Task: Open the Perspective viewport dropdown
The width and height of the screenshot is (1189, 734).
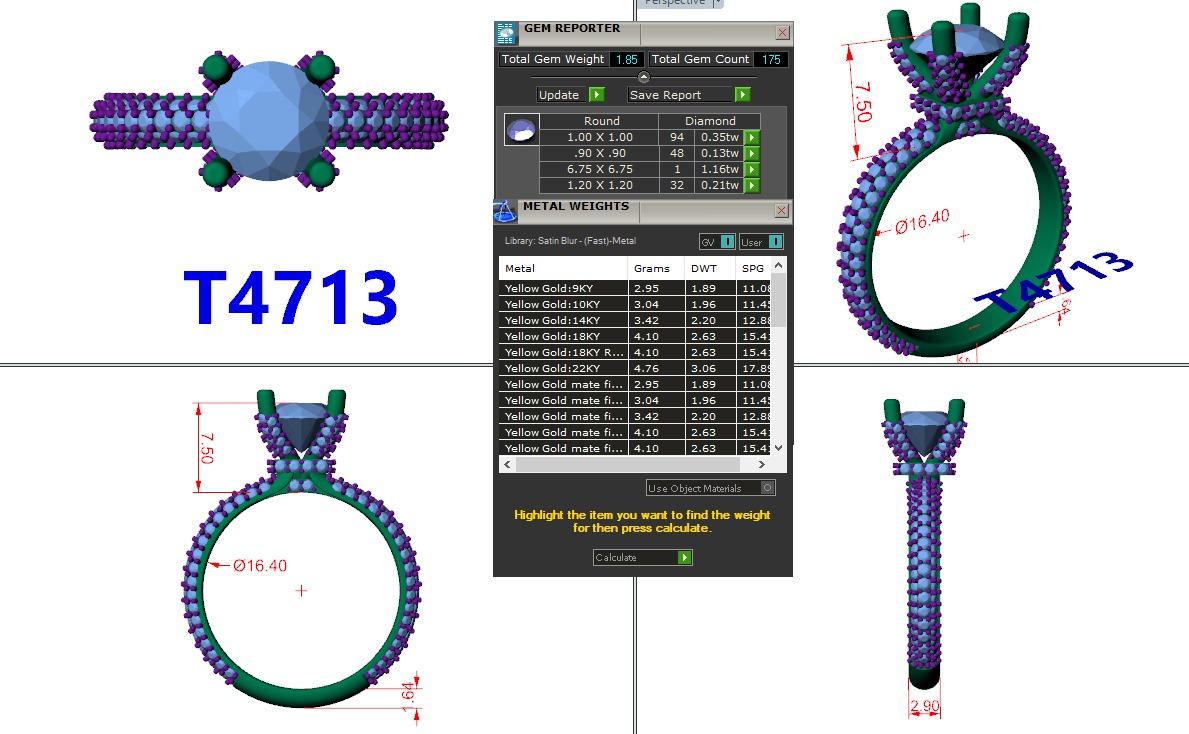Action: (x=718, y=3)
